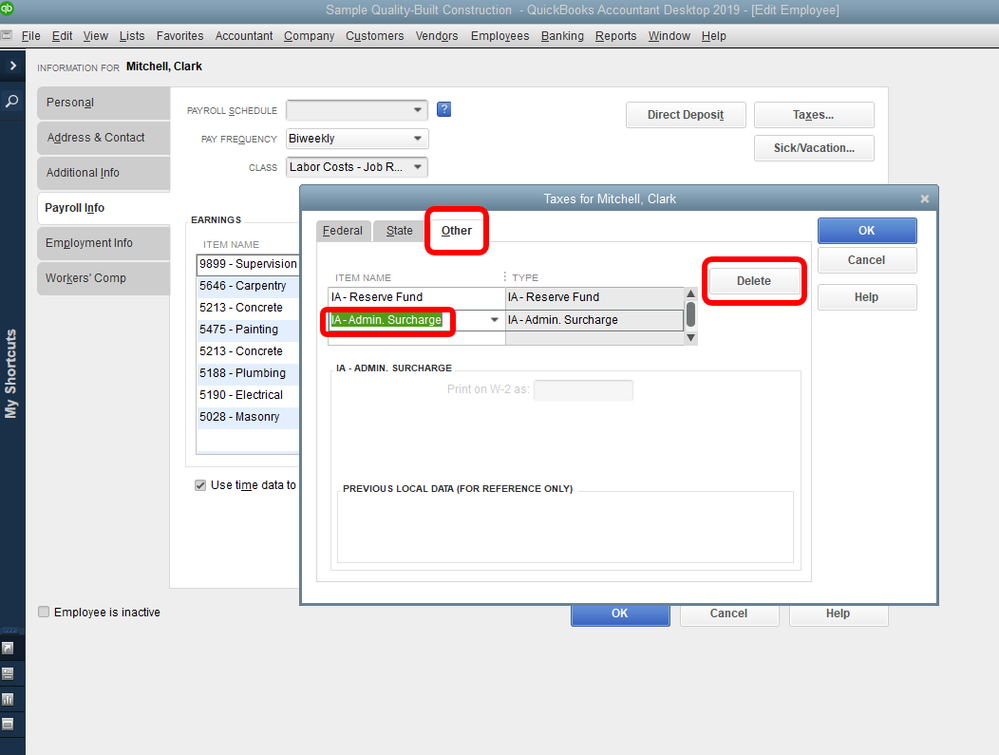Screen dimensions: 999x755
Task: Open the Reports menu
Action: pyautogui.click(x=616, y=36)
